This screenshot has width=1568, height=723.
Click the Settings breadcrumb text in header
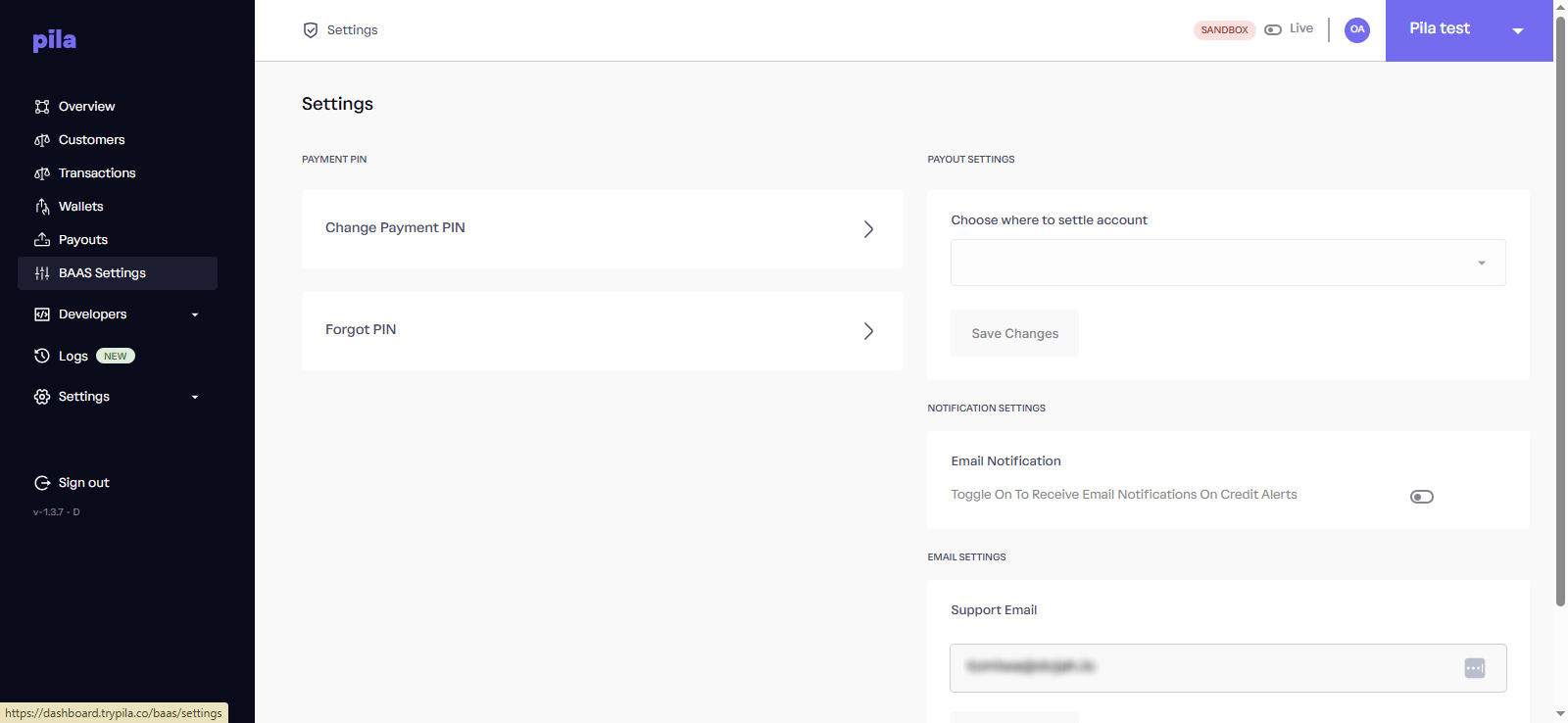coord(352,30)
